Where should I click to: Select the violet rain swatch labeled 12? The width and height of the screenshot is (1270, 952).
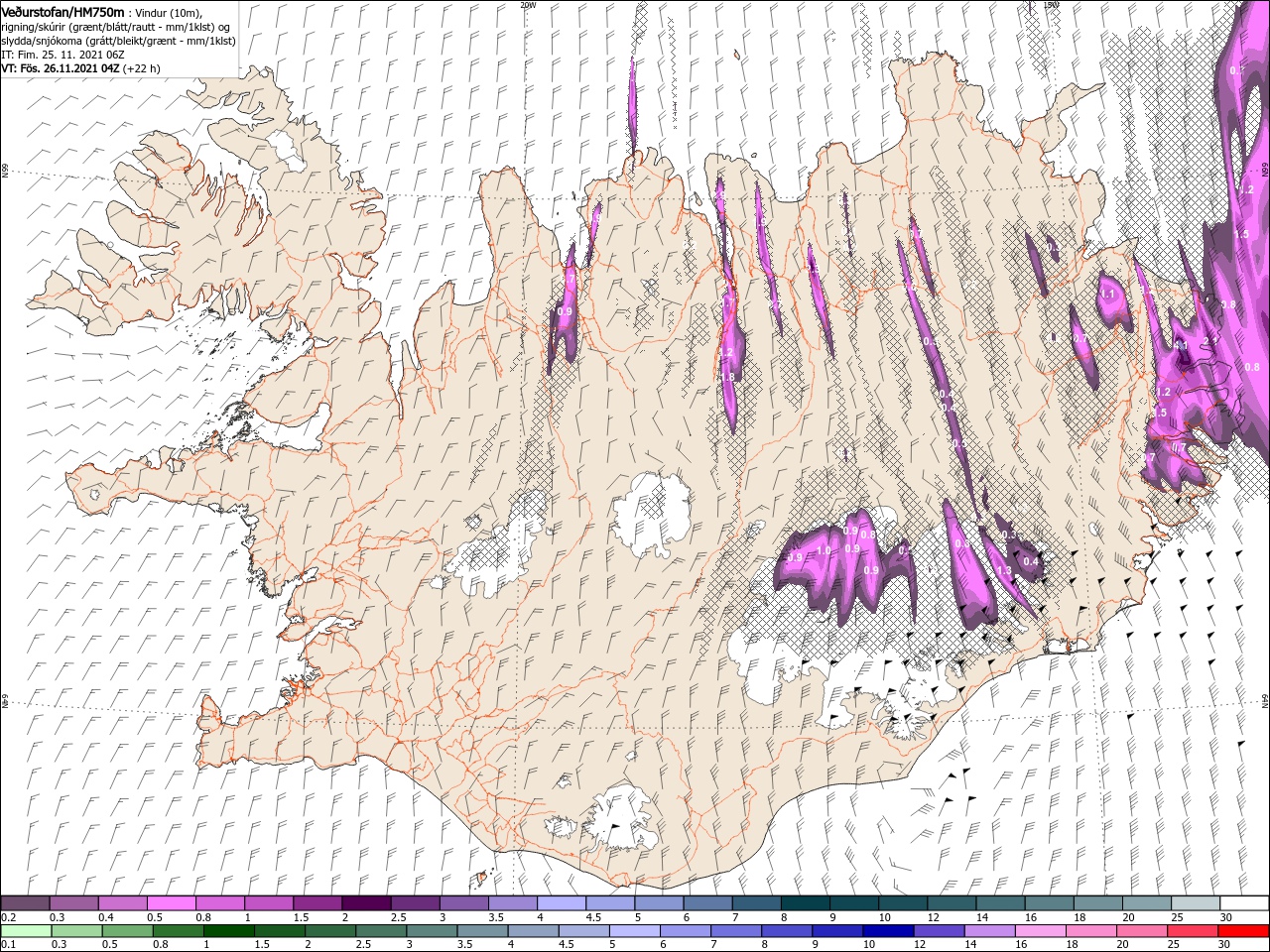tap(940, 931)
